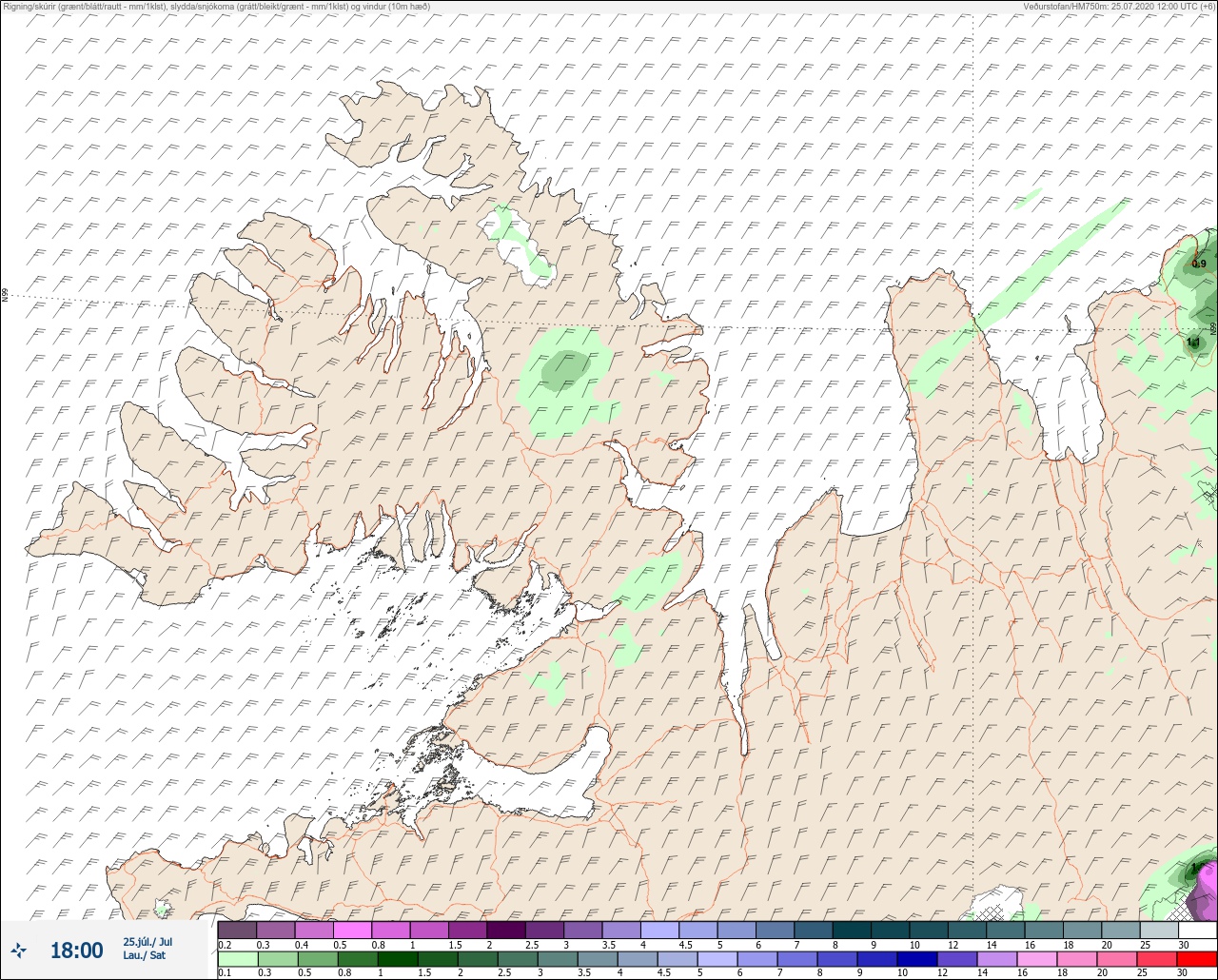1218x980 pixels.
Task: Click the 1.1 precipitation value on the map
Action: point(1193,341)
